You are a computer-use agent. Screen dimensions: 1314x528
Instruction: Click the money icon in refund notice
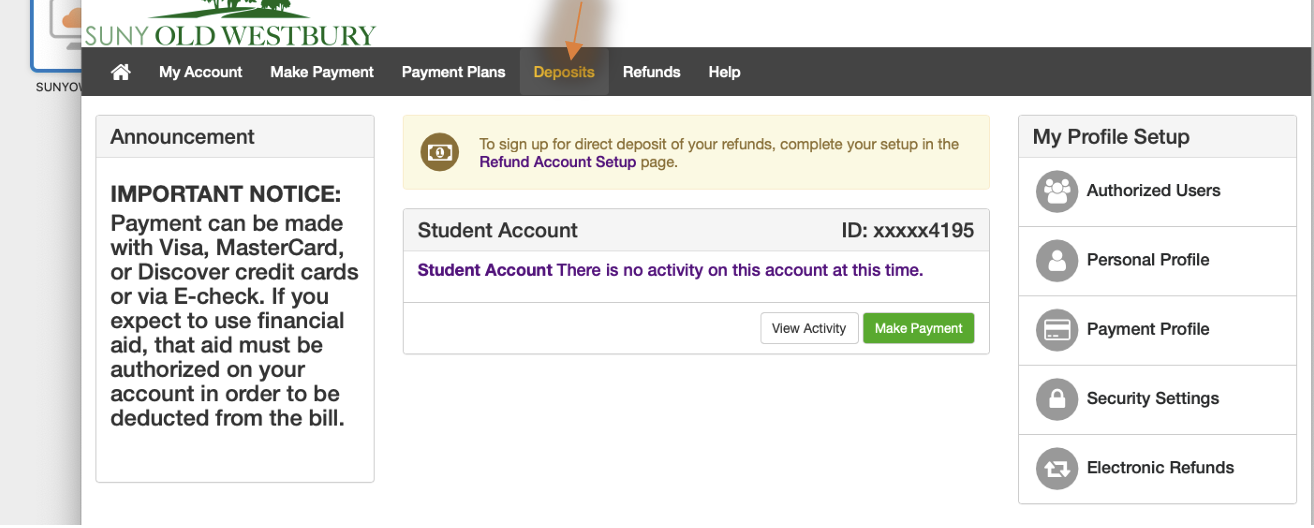point(439,152)
